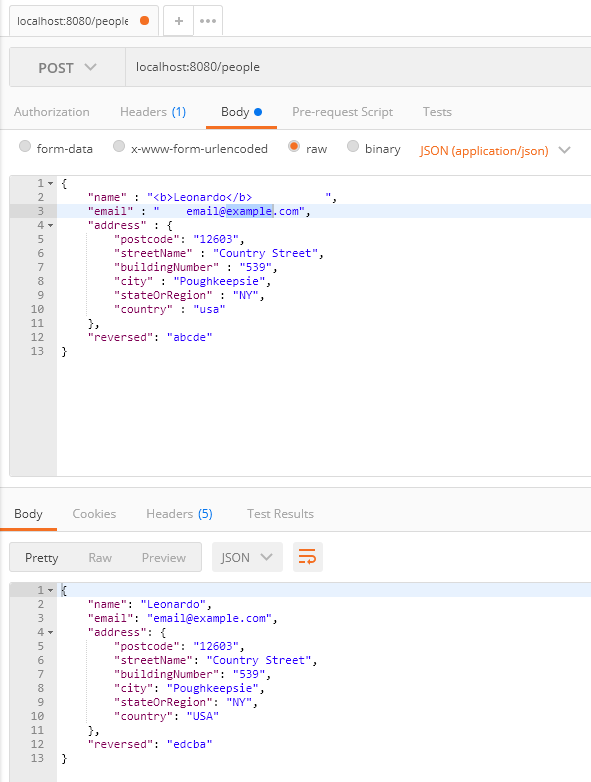Collapse response line 1 fold arrow
Image resolution: width=591 pixels, height=782 pixels.
point(50,590)
